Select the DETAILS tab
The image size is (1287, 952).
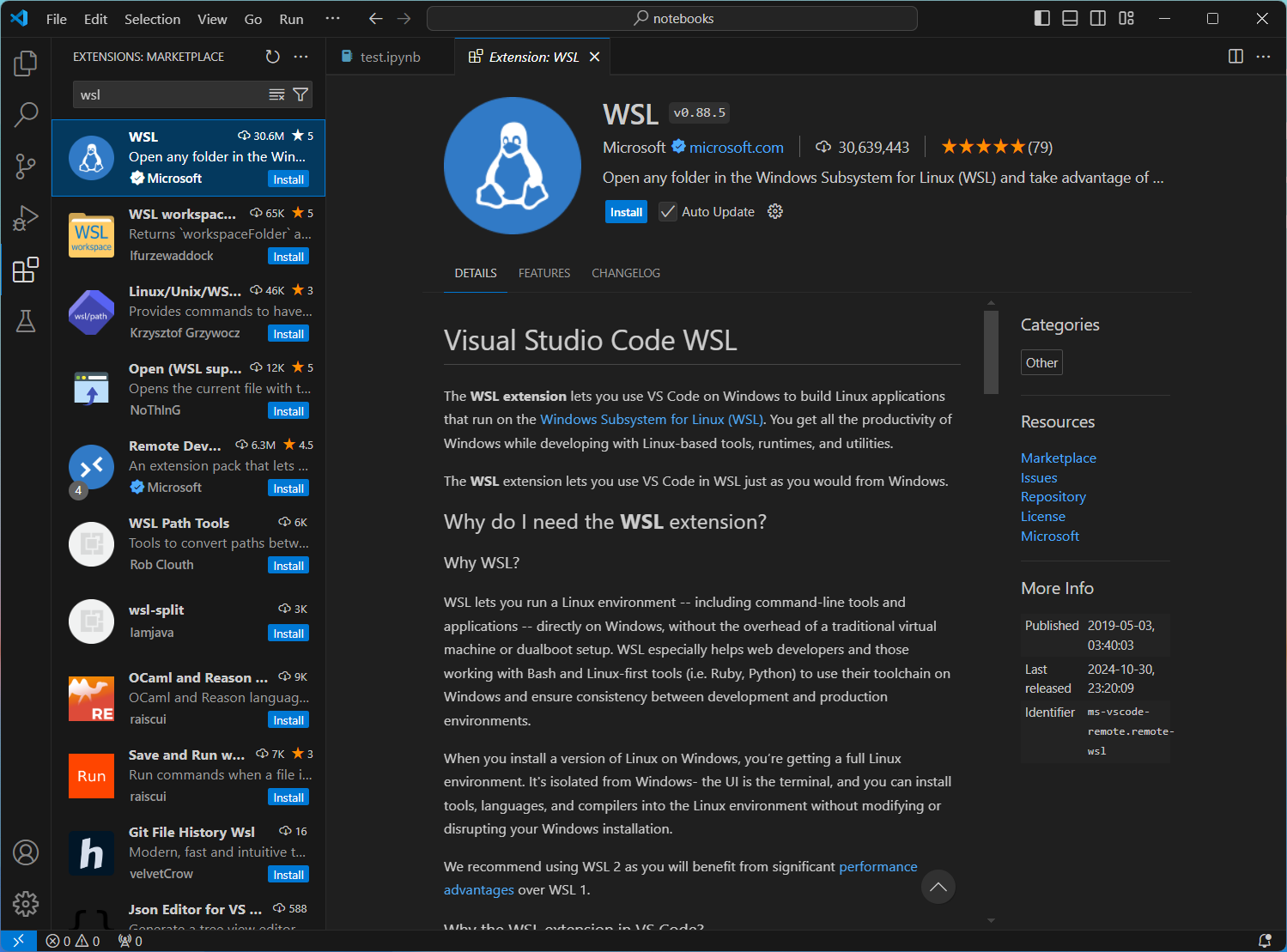tap(476, 273)
